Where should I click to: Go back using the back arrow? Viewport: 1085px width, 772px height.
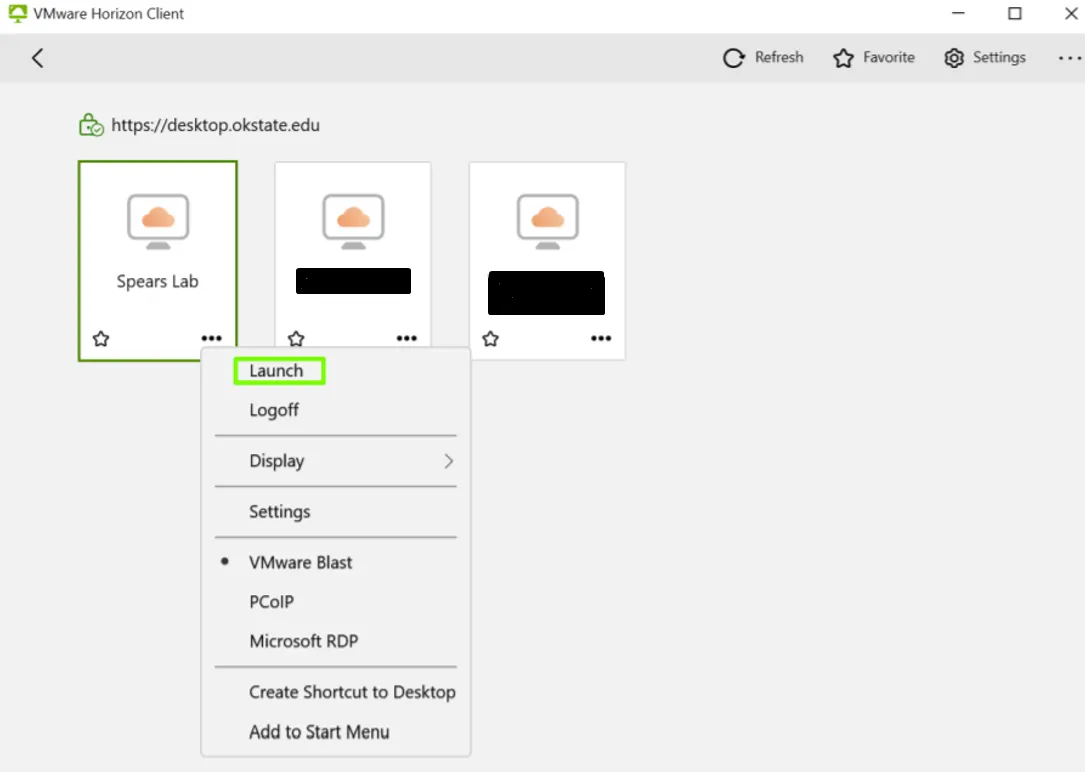38,58
